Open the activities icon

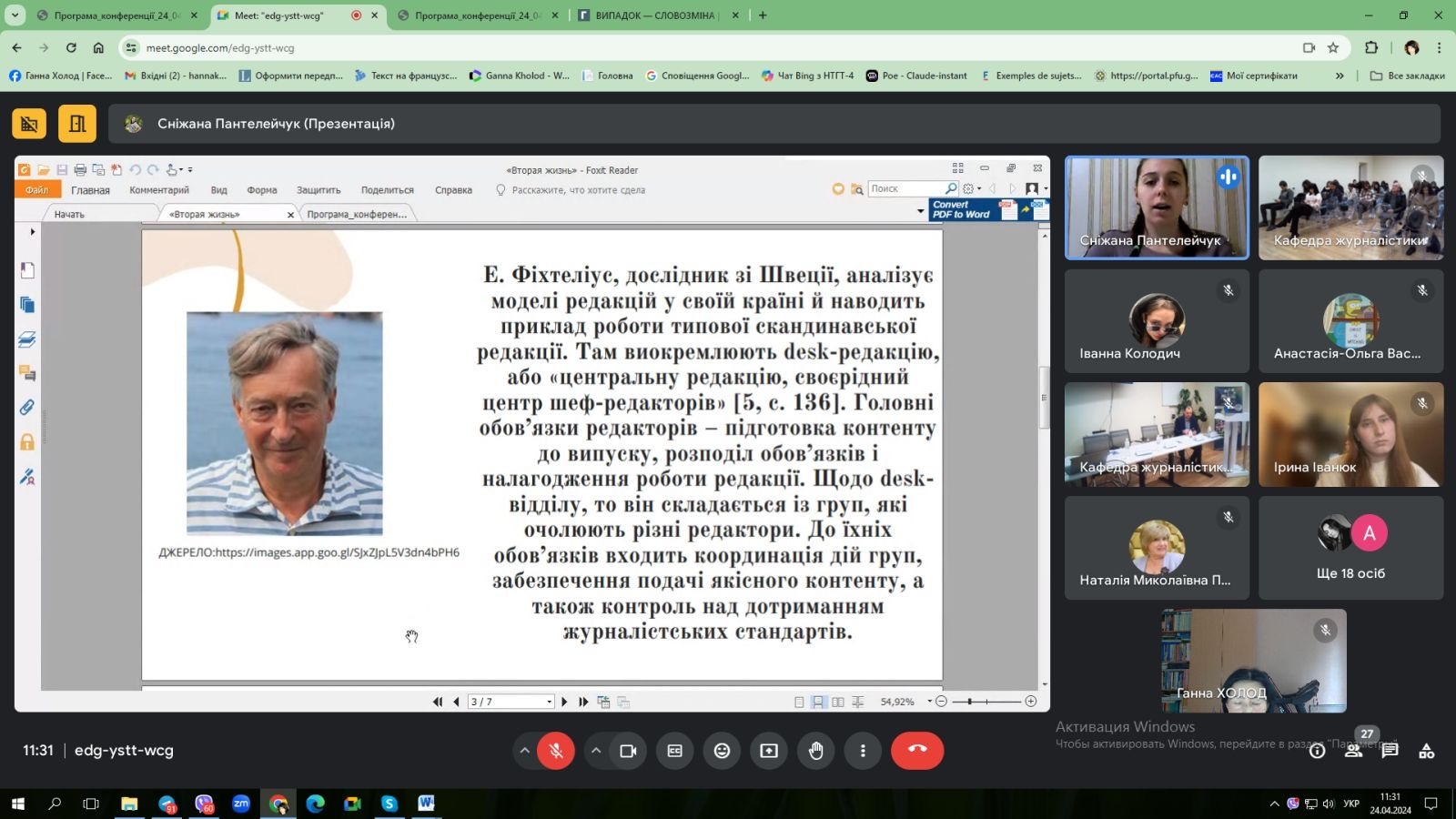(1426, 751)
